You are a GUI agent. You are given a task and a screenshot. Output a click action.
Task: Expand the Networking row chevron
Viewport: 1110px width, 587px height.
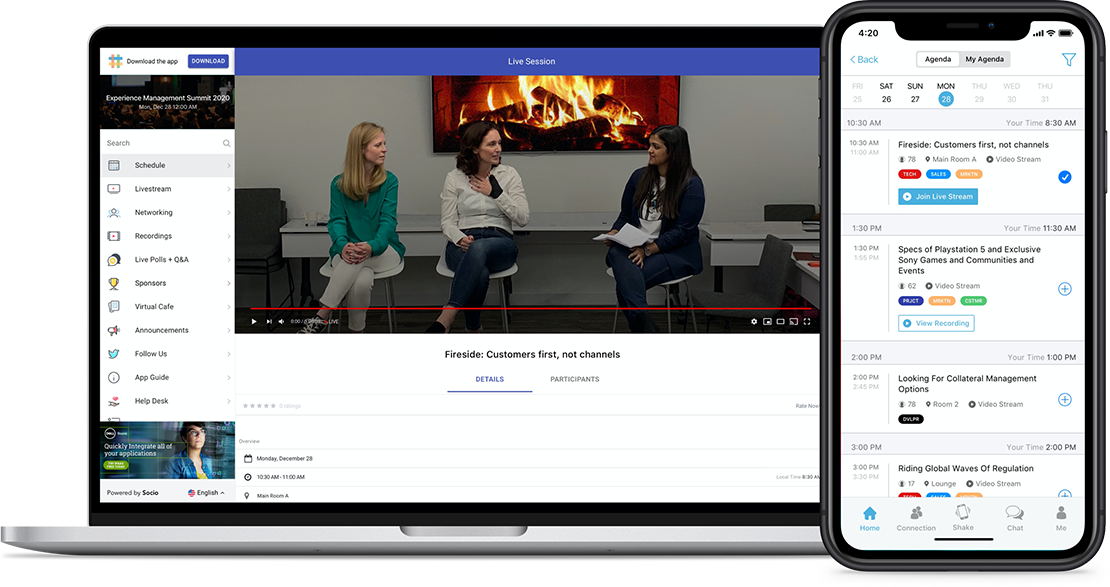point(229,212)
